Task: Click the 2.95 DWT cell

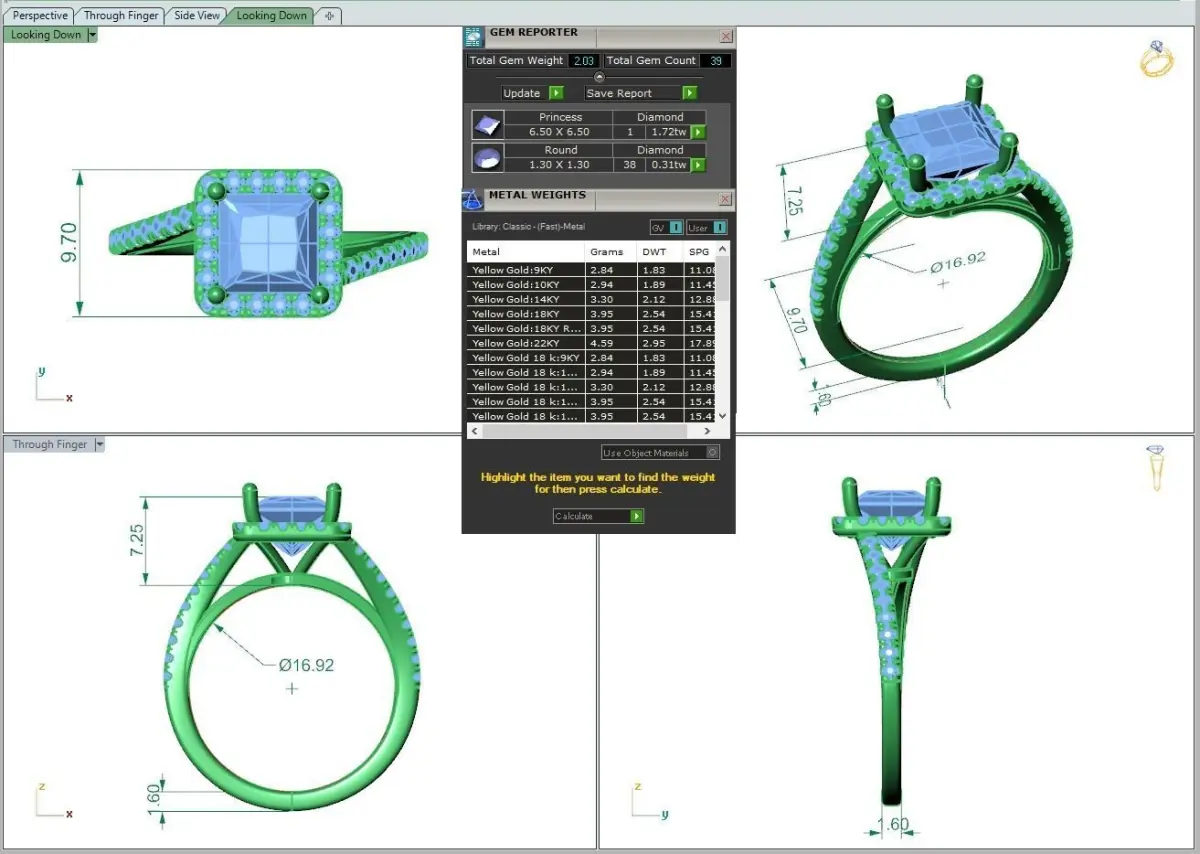Action: (x=660, y=343)
